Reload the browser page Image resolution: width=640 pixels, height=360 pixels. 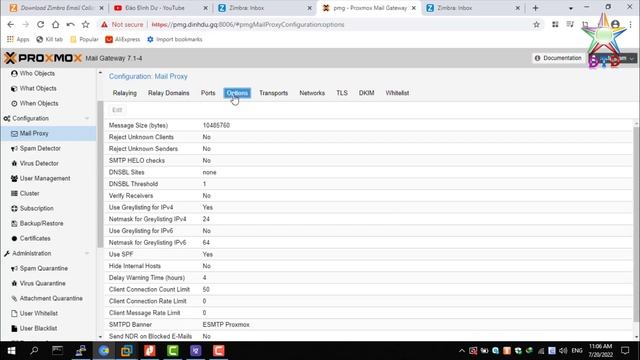coord(40,24)
